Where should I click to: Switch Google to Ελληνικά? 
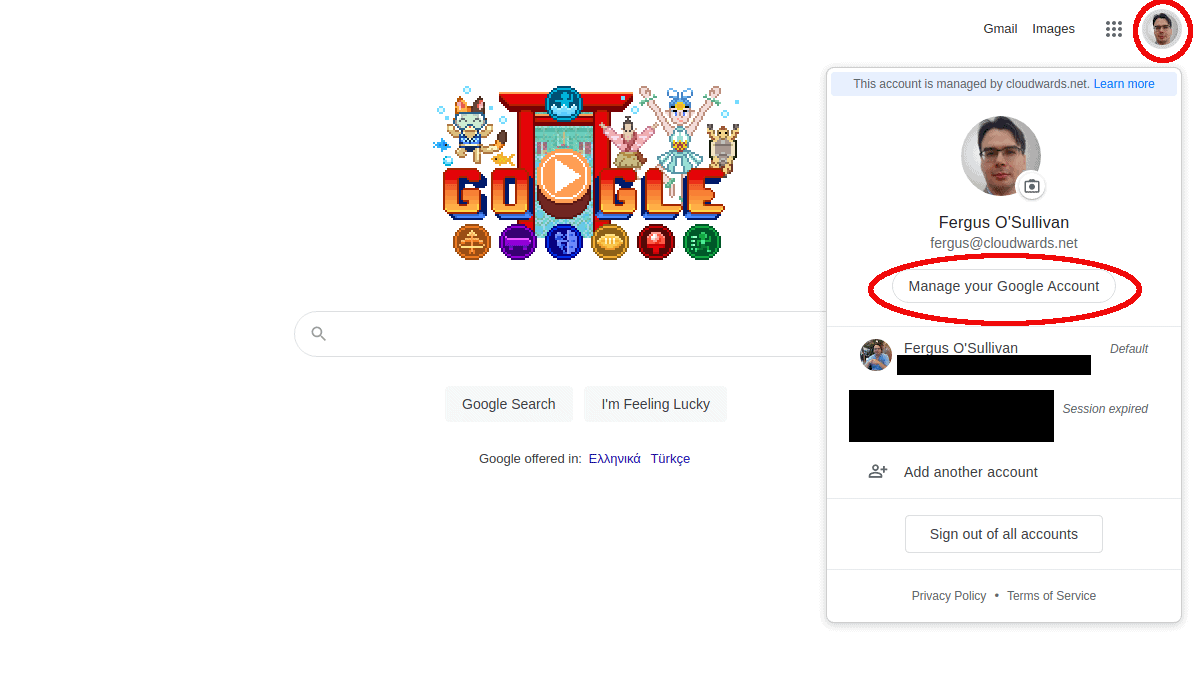615,459
